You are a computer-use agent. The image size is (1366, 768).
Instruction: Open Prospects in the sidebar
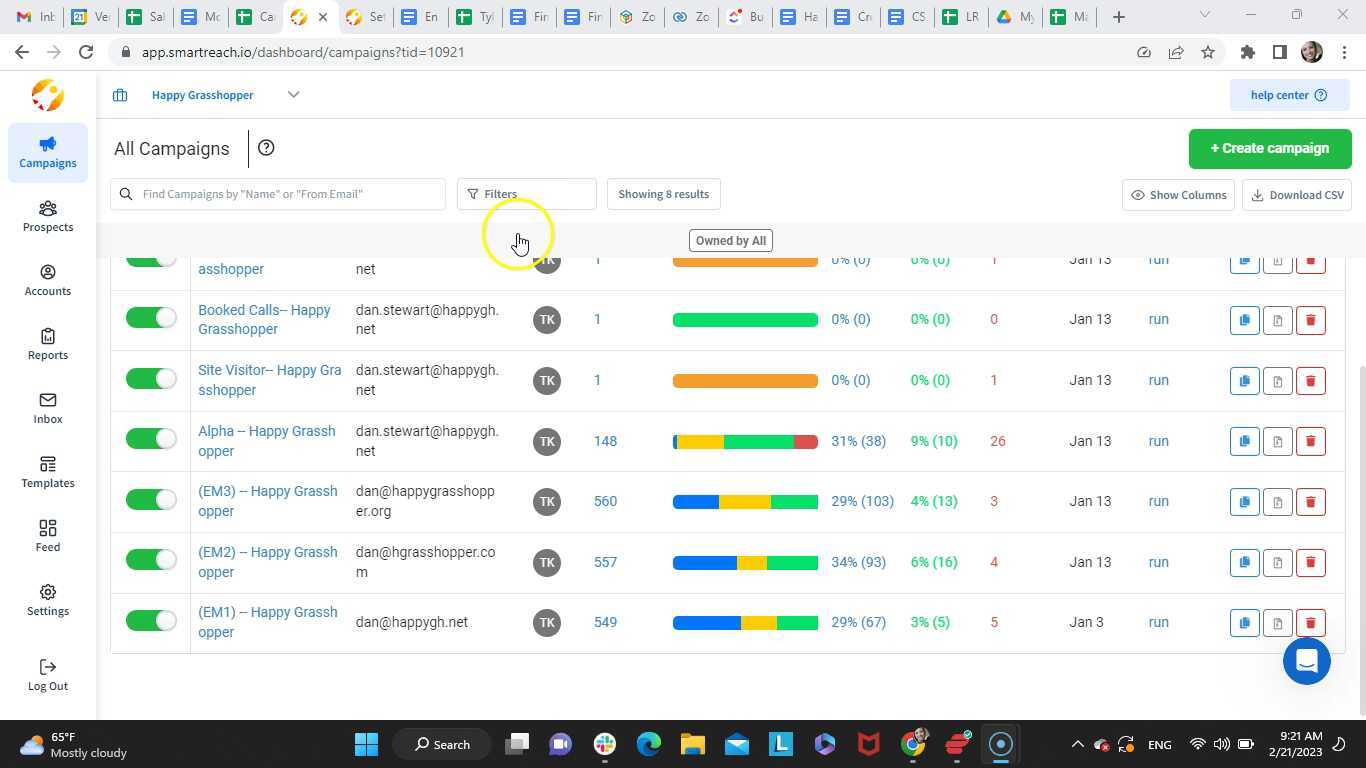point(48,216)
